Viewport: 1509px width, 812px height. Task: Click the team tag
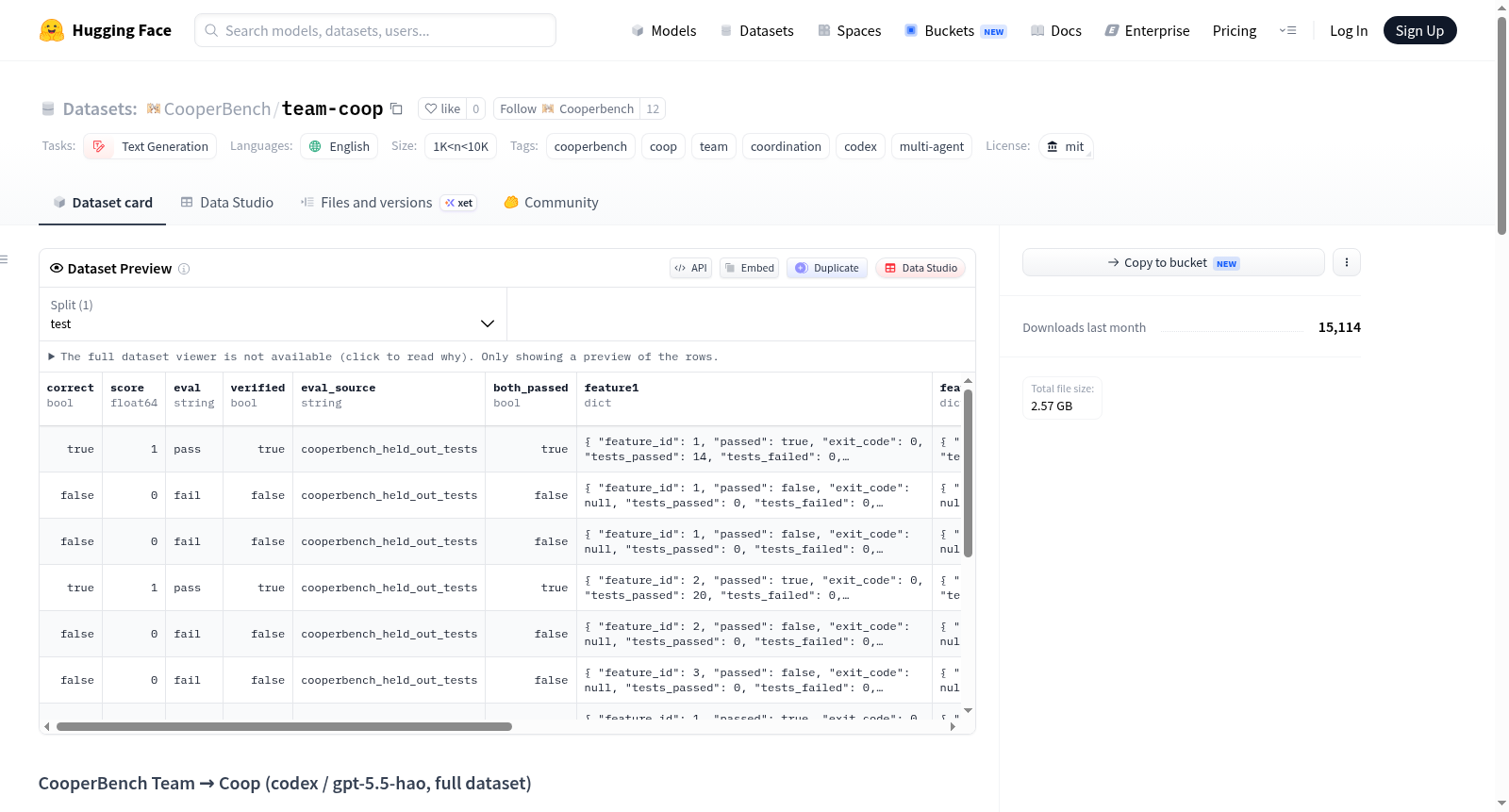pos(714,146)
